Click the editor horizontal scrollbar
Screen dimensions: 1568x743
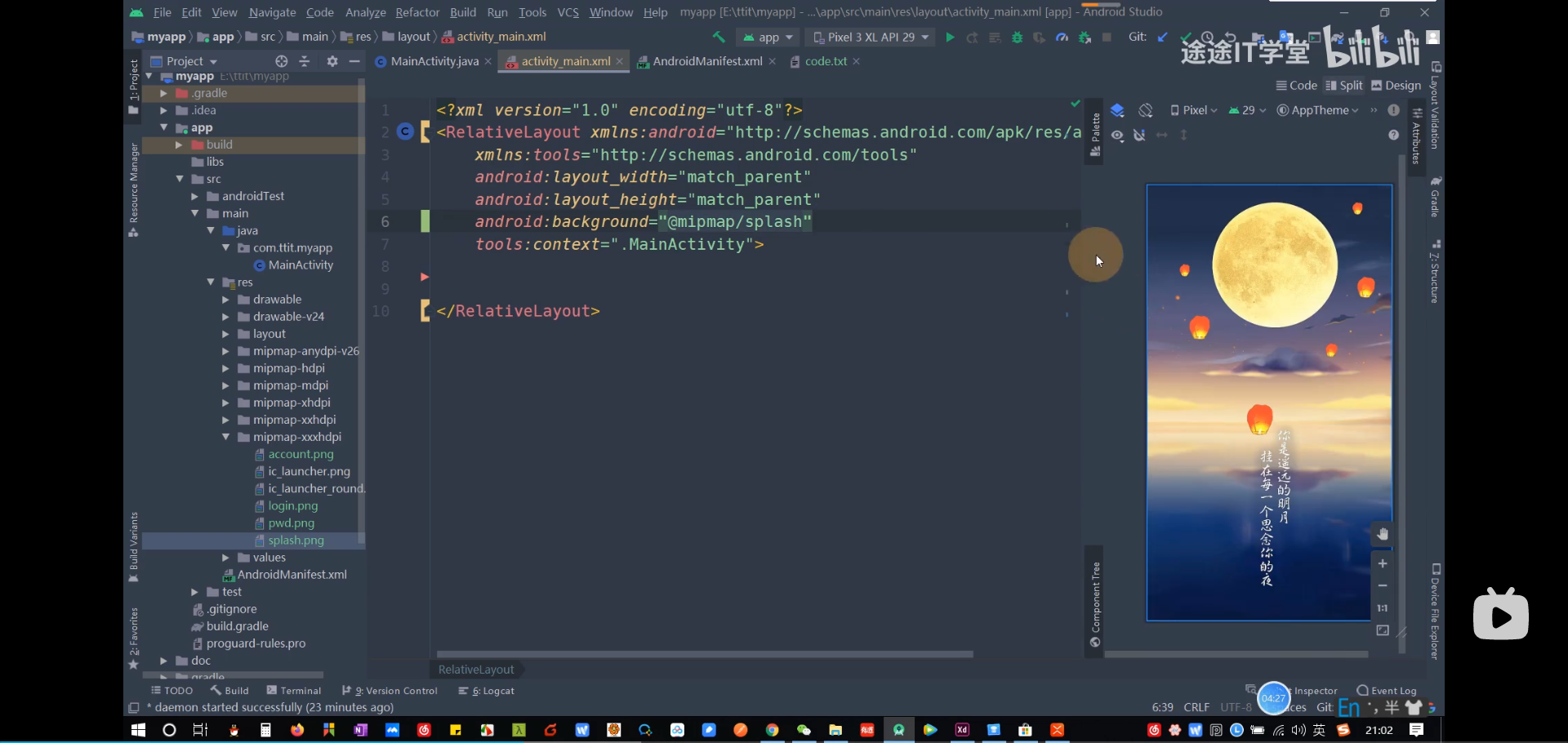click(x=705, y=654)
